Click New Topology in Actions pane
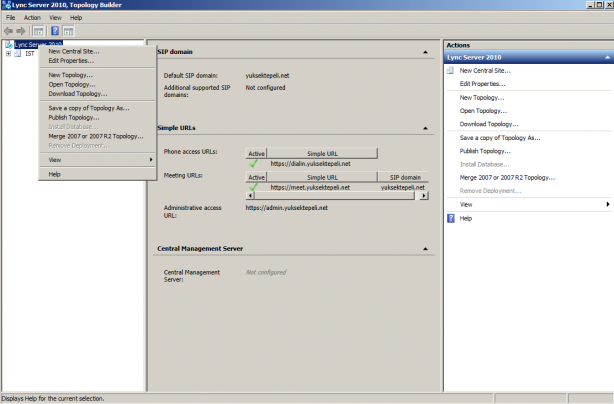This screenshot has width=614, height=404. (482, 97)
